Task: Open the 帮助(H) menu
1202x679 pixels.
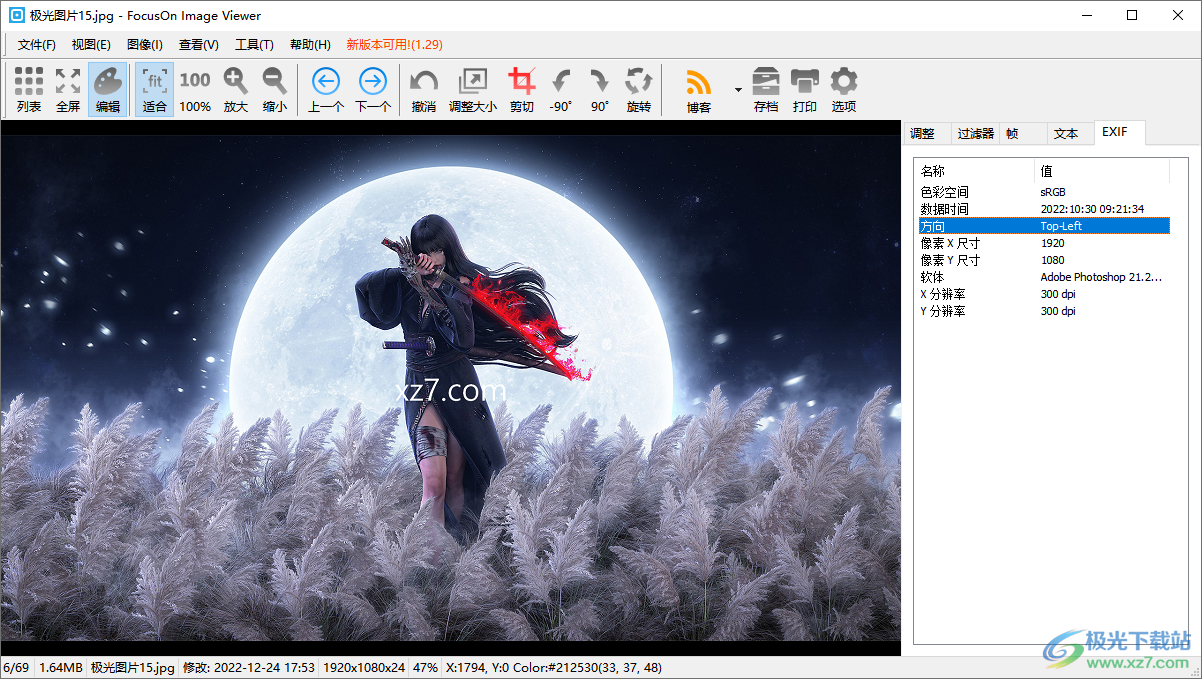Action: 310,44
